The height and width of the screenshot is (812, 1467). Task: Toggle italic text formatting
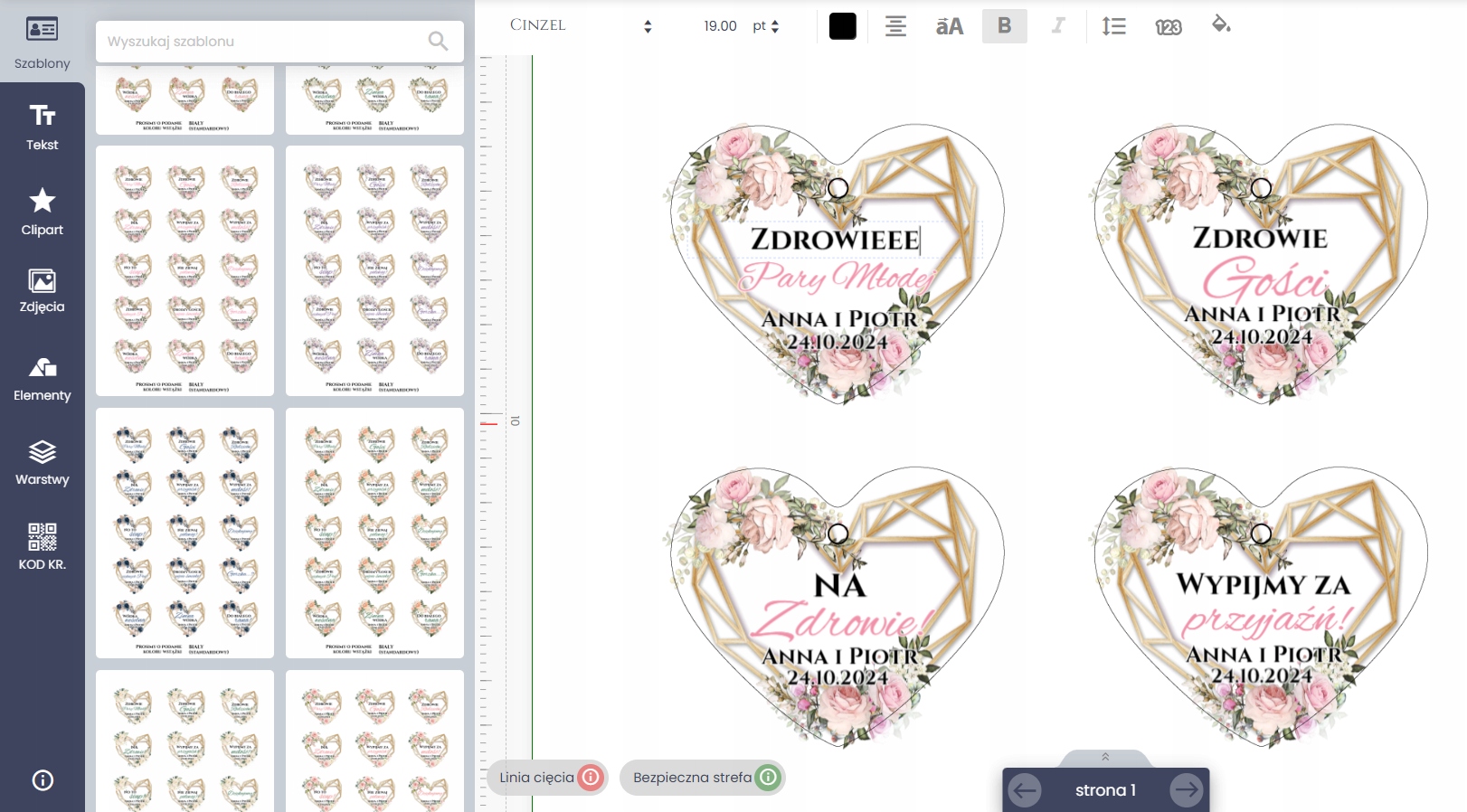[1057, 26]
